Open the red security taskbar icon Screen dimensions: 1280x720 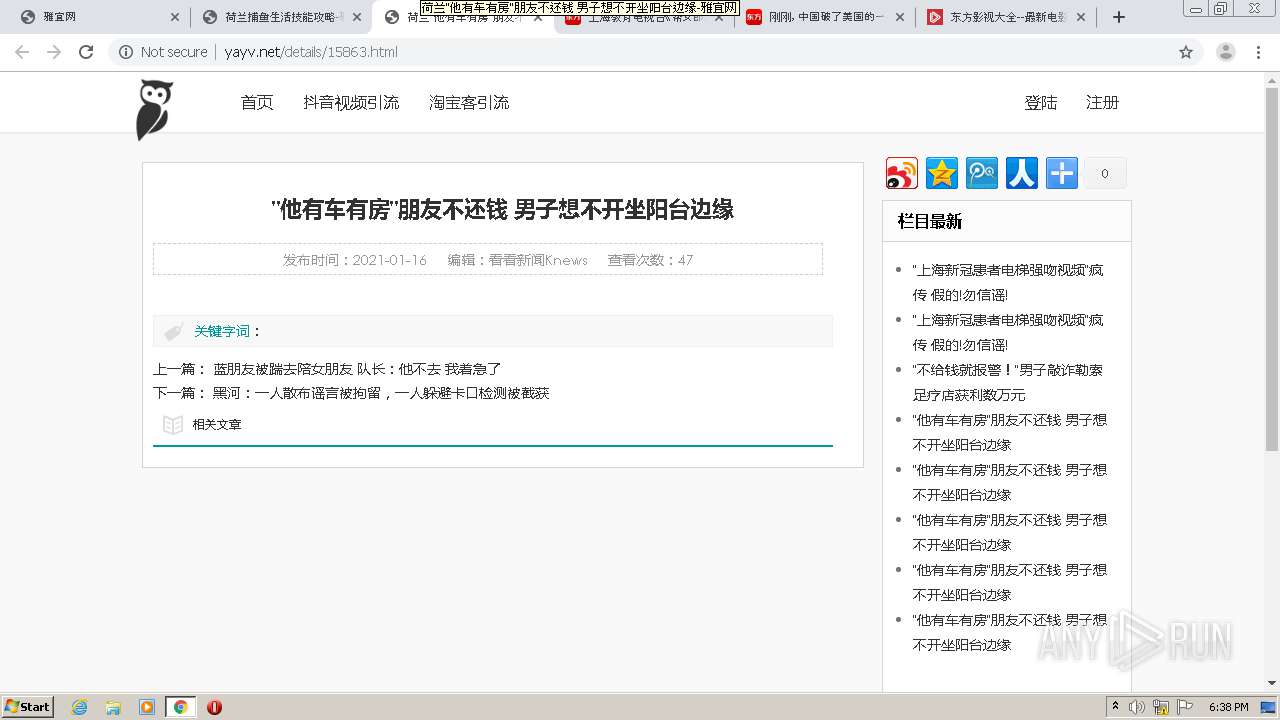[x=214, y=707]
